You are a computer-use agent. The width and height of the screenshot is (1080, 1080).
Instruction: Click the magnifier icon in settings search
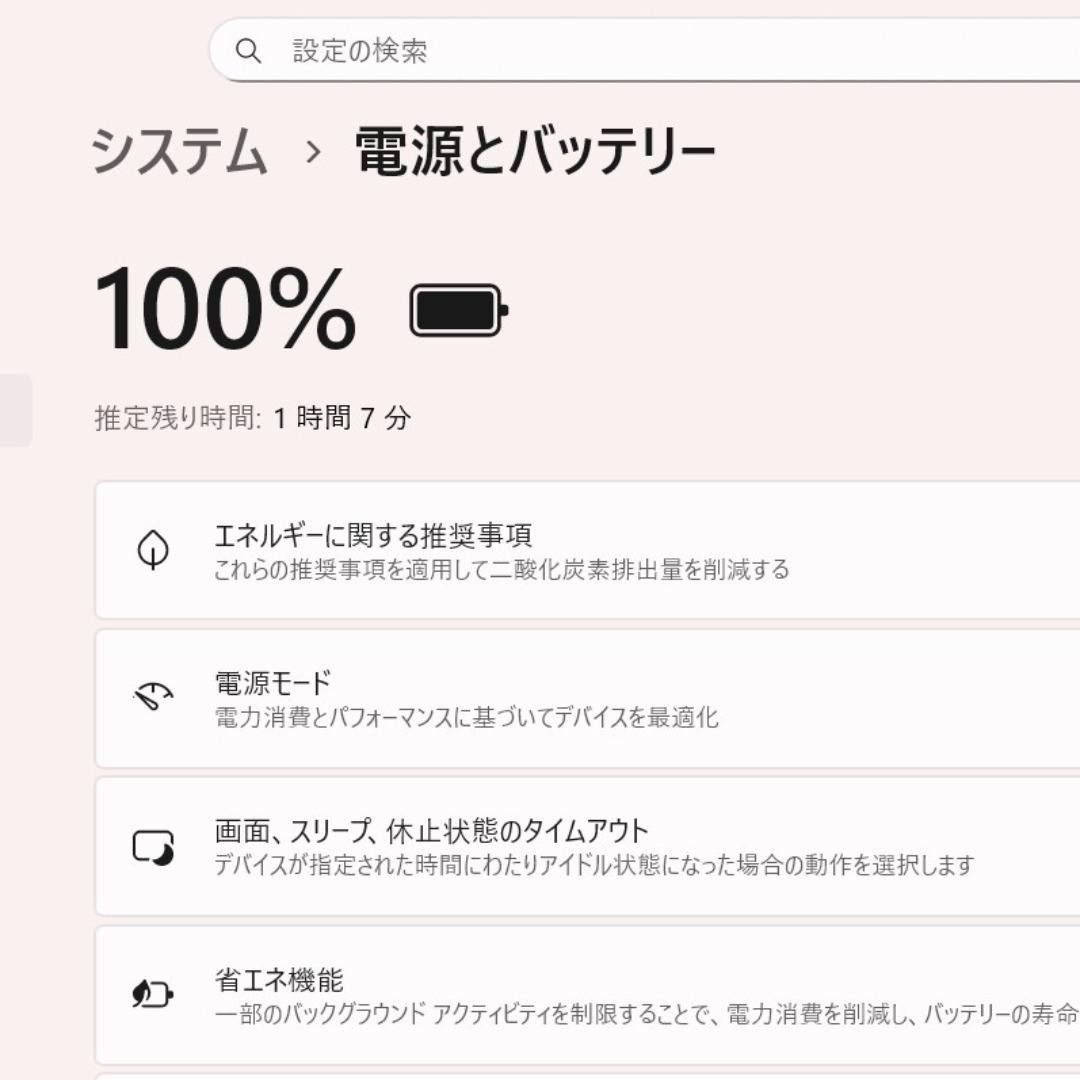click(248, 51)
